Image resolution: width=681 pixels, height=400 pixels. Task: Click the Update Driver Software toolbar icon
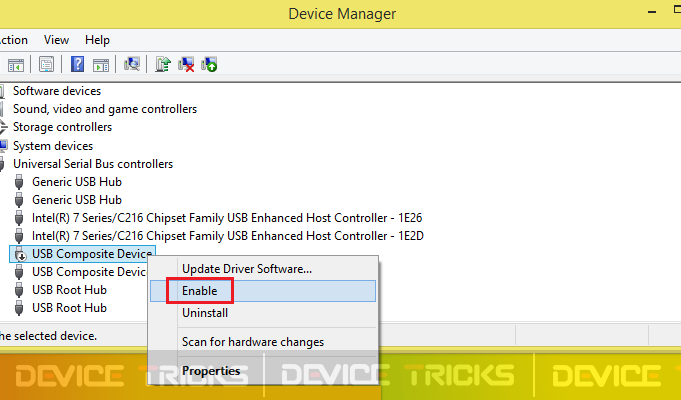coord(163,65)
